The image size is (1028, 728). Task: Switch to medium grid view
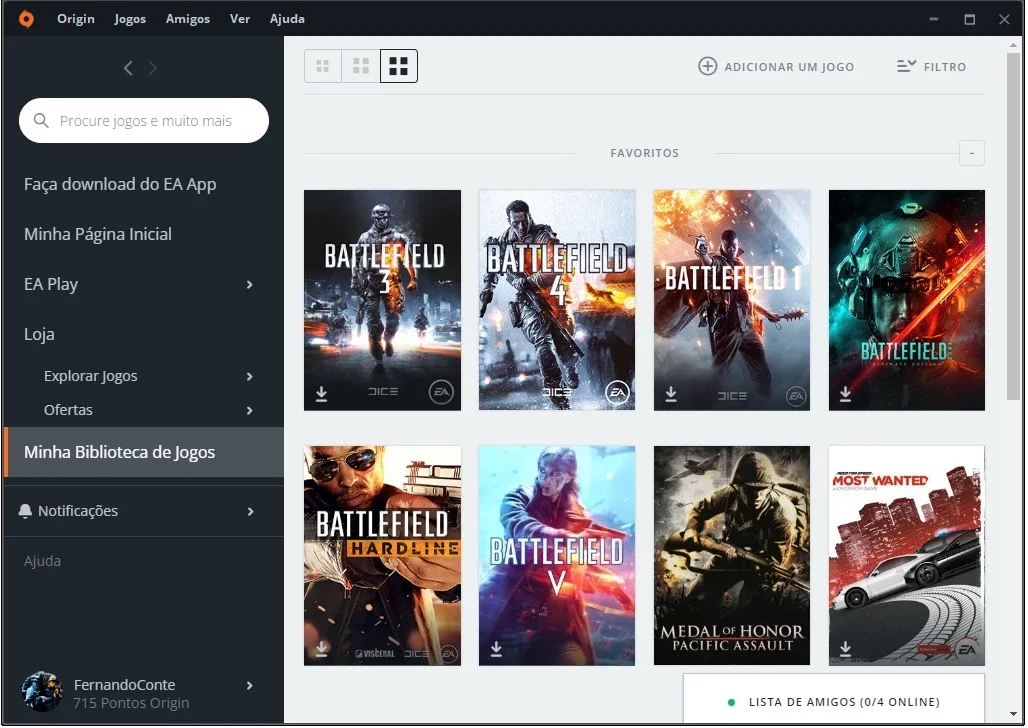click(361, 66)
